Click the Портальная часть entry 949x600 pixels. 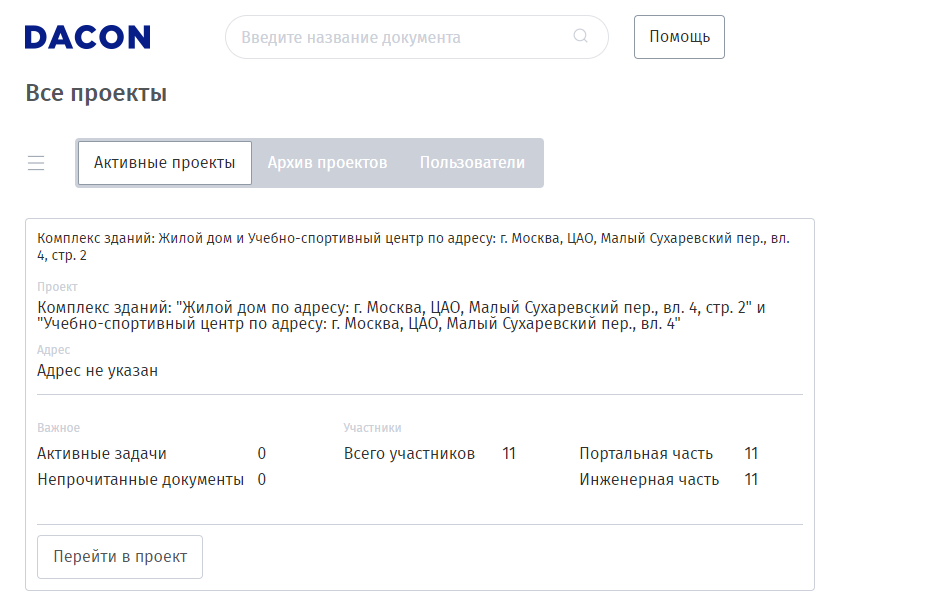click(646, 454)
